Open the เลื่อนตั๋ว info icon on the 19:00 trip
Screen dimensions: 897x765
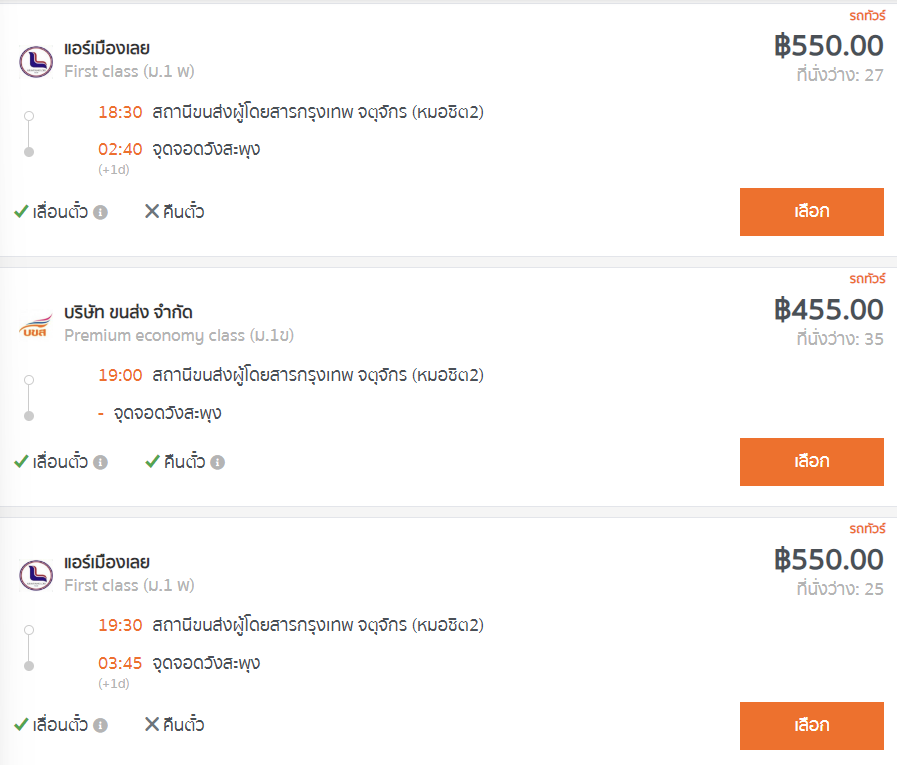[x=101, y=462]
